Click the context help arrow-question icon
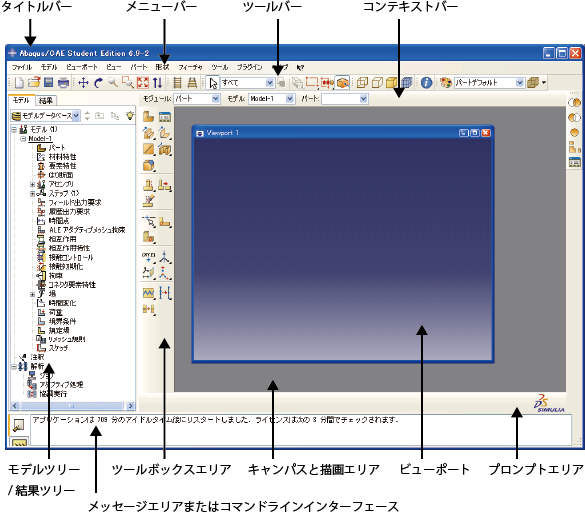 (x=300, y=67)
